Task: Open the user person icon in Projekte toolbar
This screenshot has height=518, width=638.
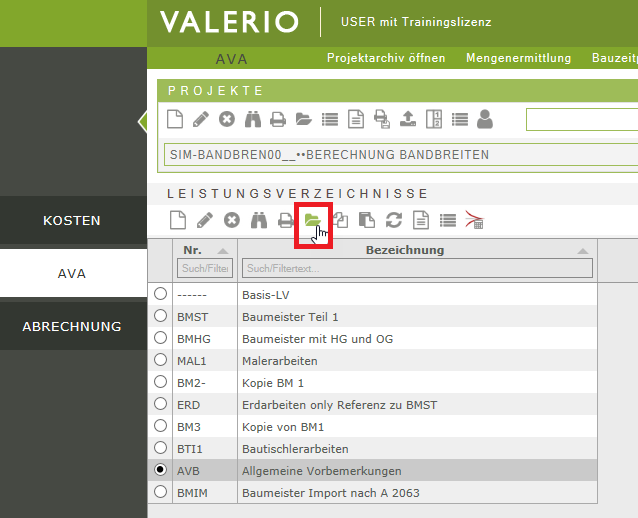Action: pyautogui.click(x=485, y=120)
